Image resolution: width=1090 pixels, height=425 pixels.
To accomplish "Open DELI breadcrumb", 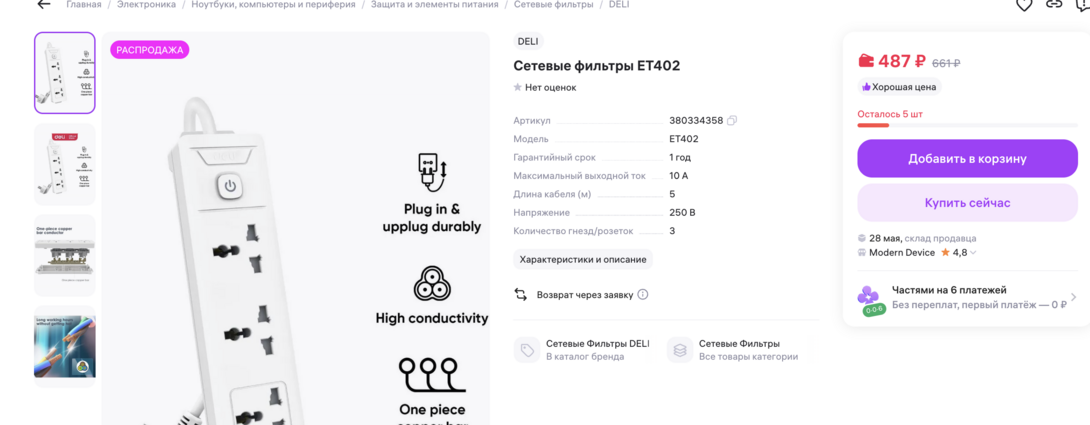I will coord(618,4).
